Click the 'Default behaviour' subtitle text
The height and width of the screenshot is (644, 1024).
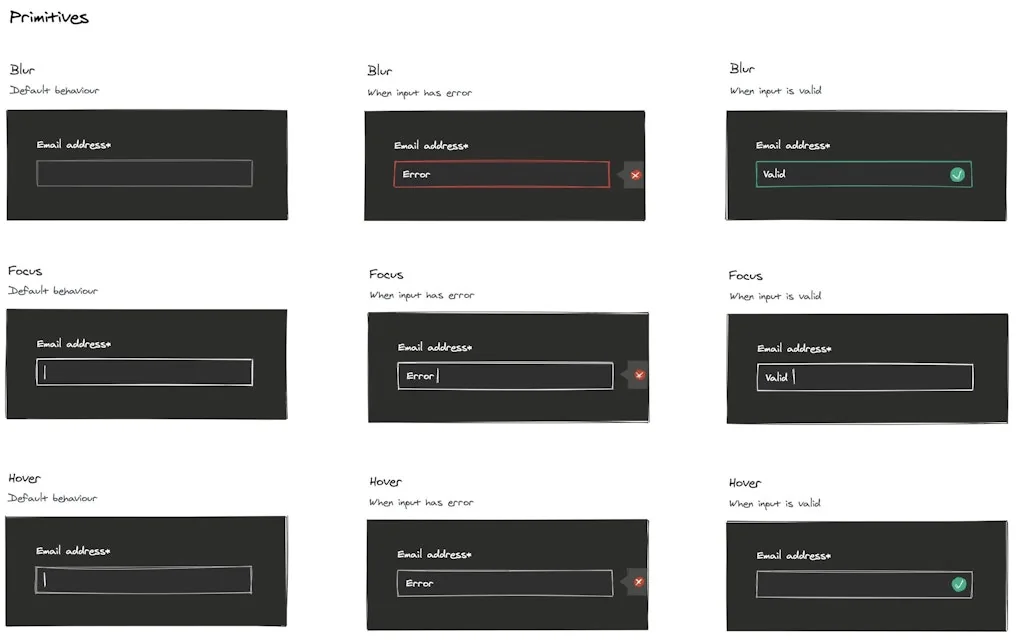point(53,90)
